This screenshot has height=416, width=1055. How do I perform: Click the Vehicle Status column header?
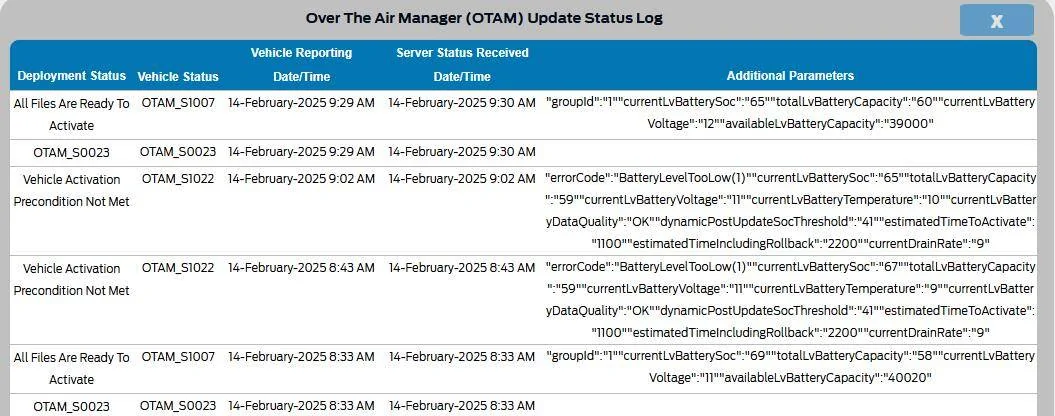click(x=178, y=77)
